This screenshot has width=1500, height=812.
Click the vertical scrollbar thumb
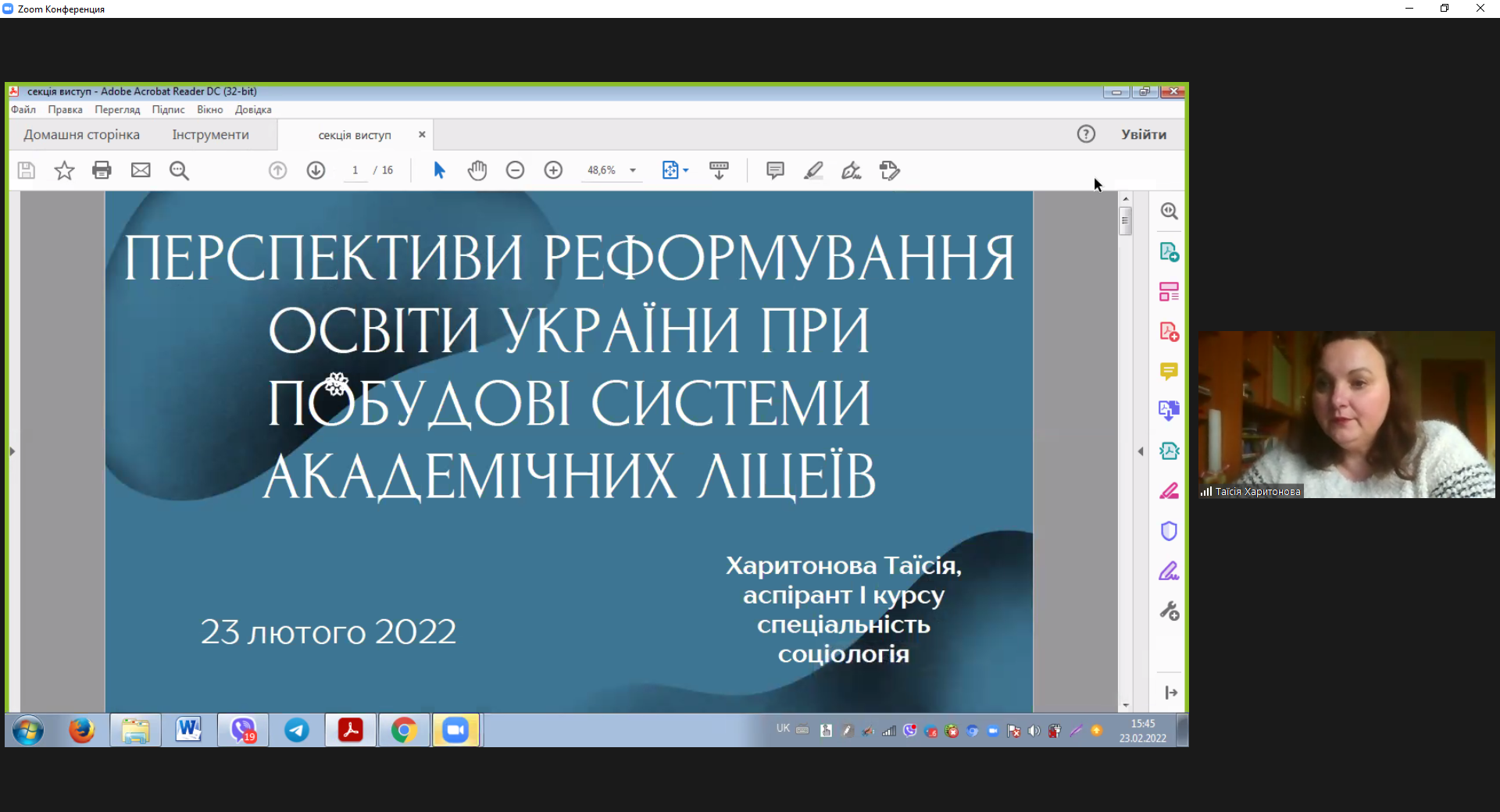coord(1126,221)
